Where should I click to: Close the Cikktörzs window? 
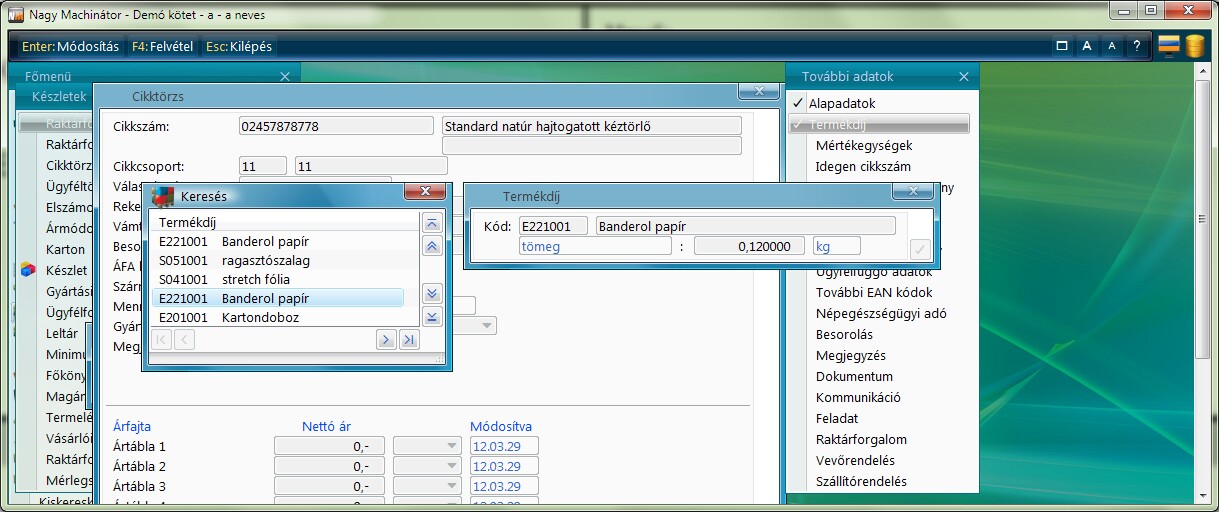759,91
